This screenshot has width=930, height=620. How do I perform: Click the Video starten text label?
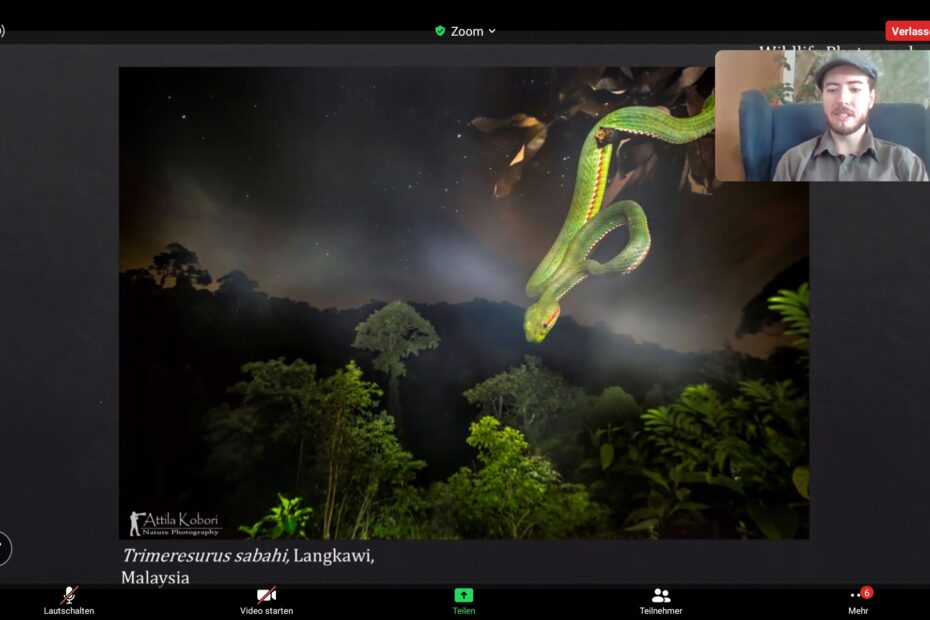point(266,611)
